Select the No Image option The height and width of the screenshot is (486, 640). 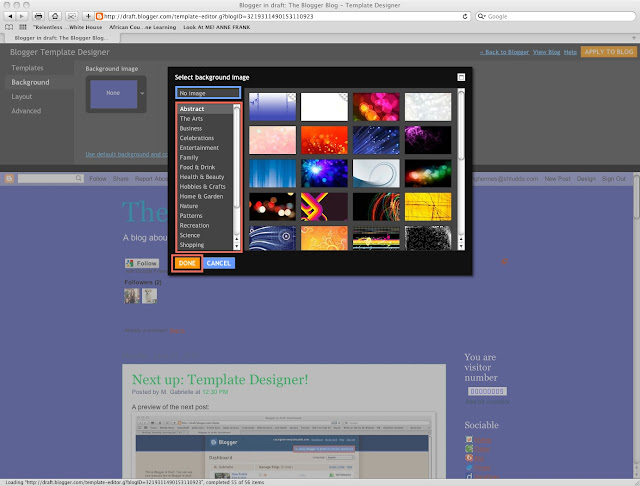click(x=208, y=93)
